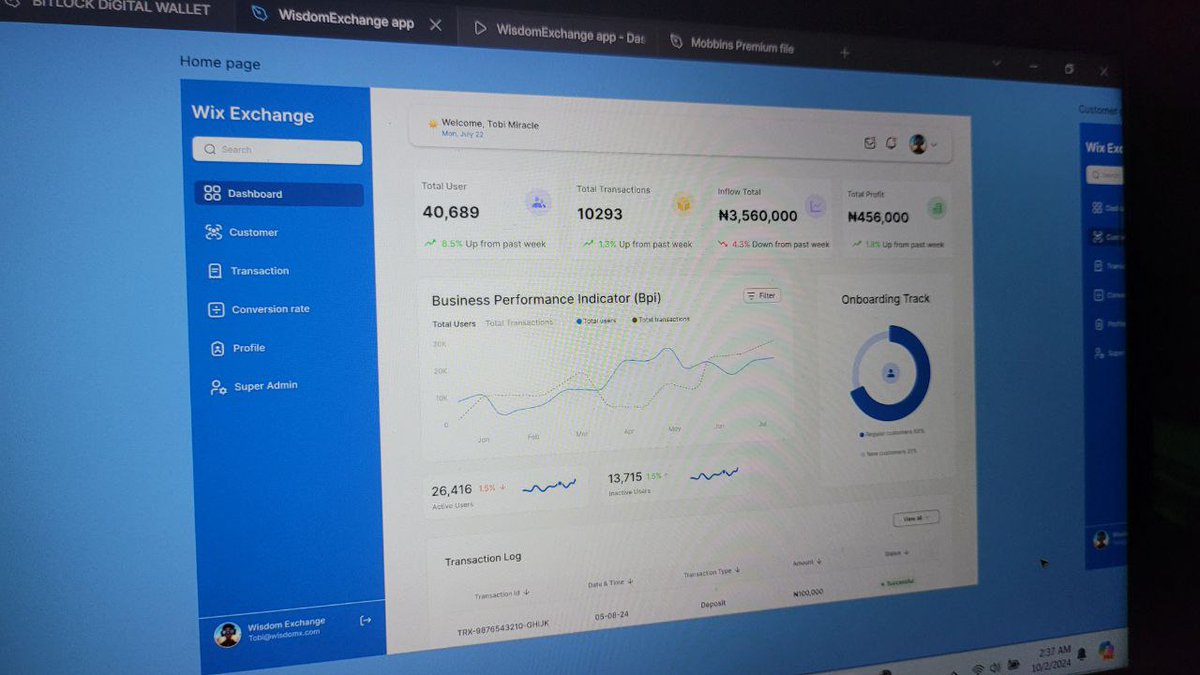The width and height of the screenshot is (1200, 675).
Task: Open the notification bell in the taskbar
Action: tap(1082, 652)
